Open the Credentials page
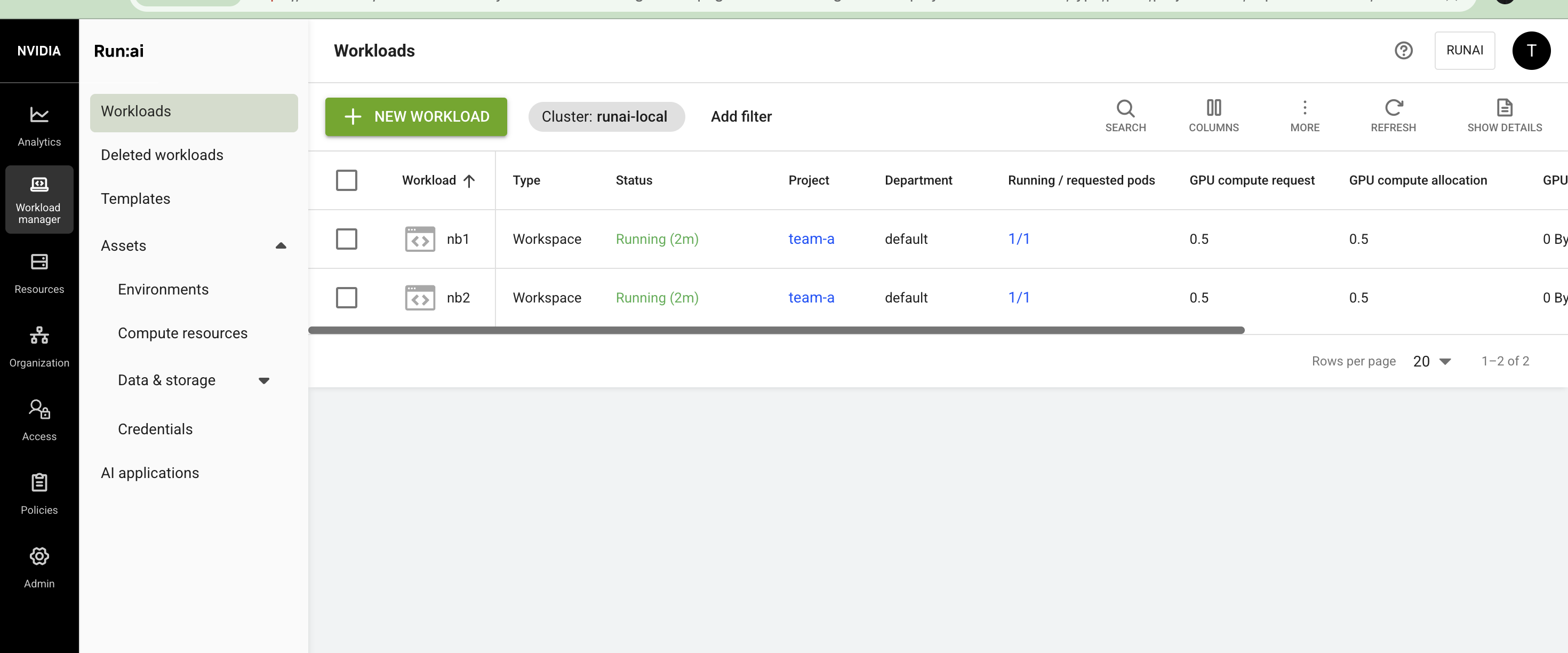This screenshot has height=653, width=1568. coord(155,429)
